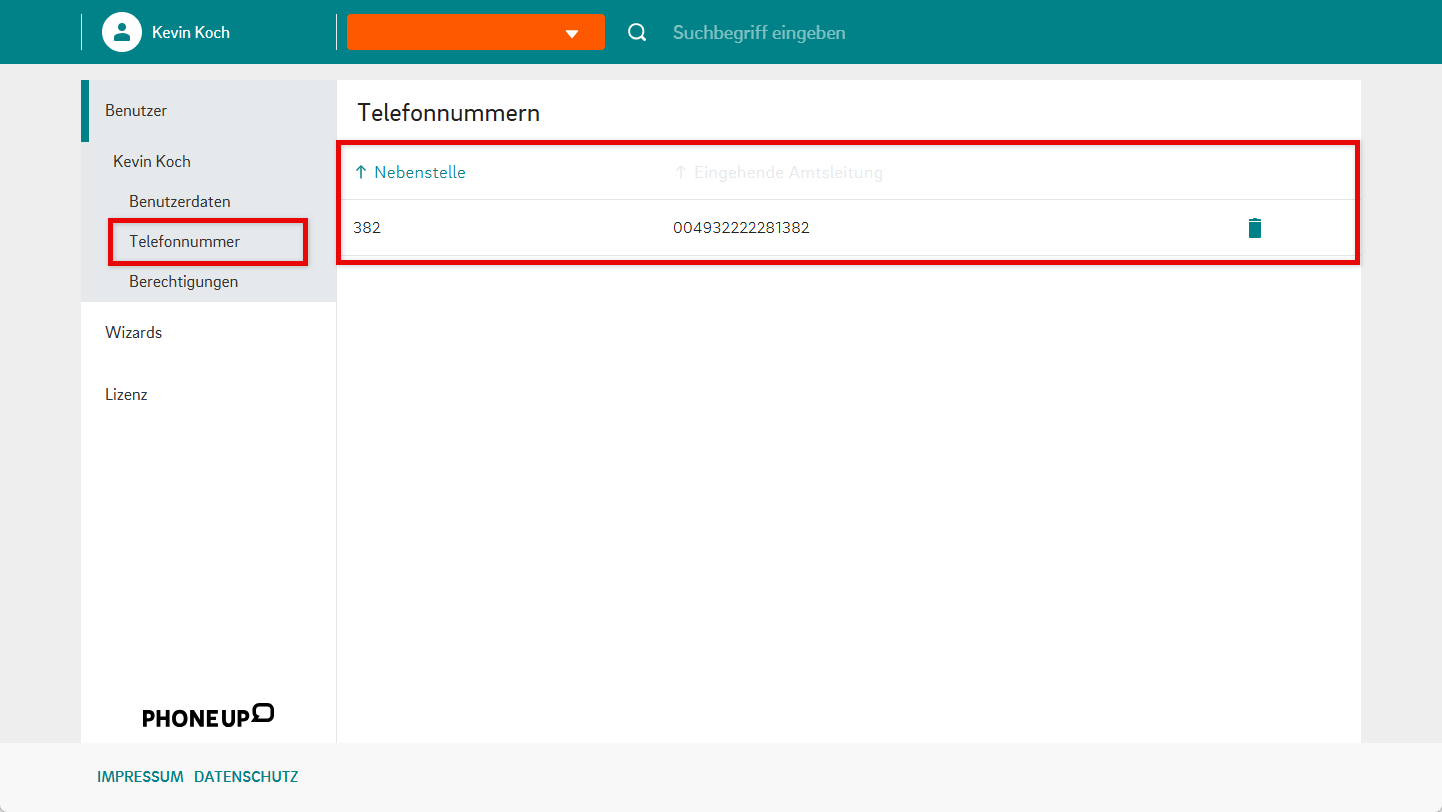
Task: Click the number 004932222281382 in the table
Action: [741, 228]
